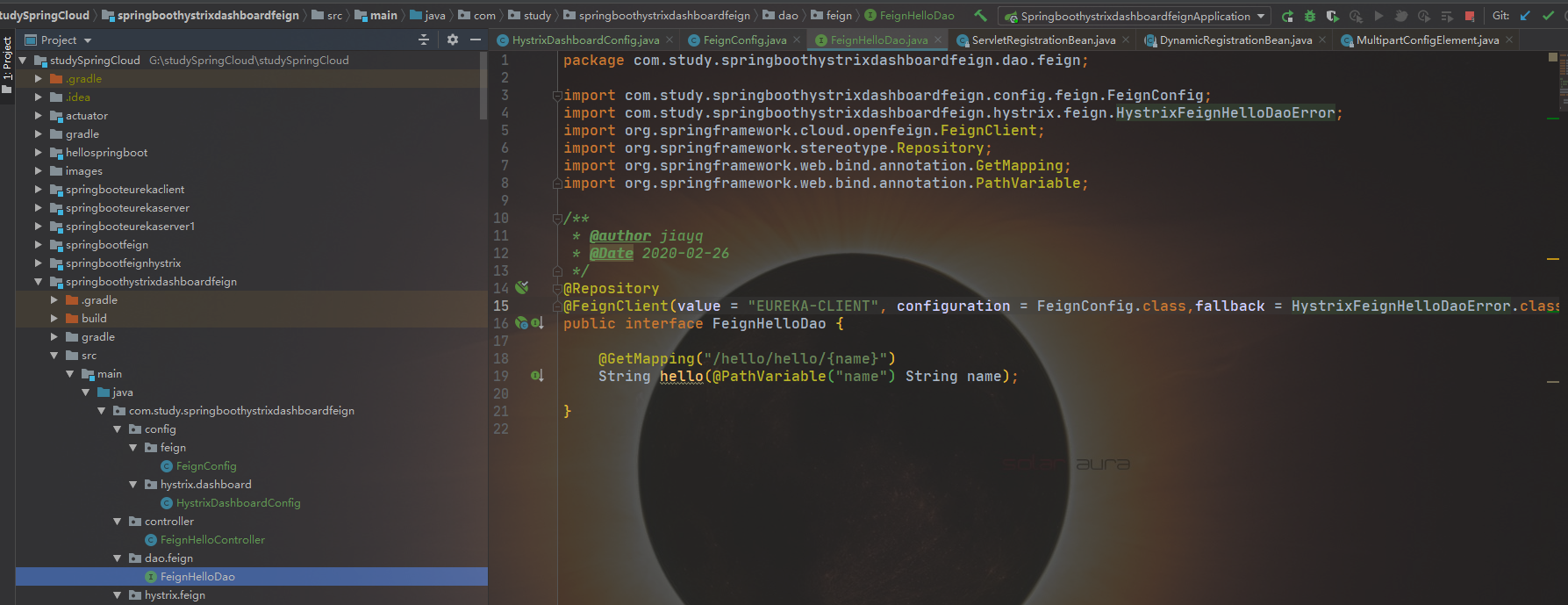Screen dimensions: 1568x605
Task: Click the springboothystrixdashboardfeign breadcrumb in navigation bar
Action: pos(200,15)
